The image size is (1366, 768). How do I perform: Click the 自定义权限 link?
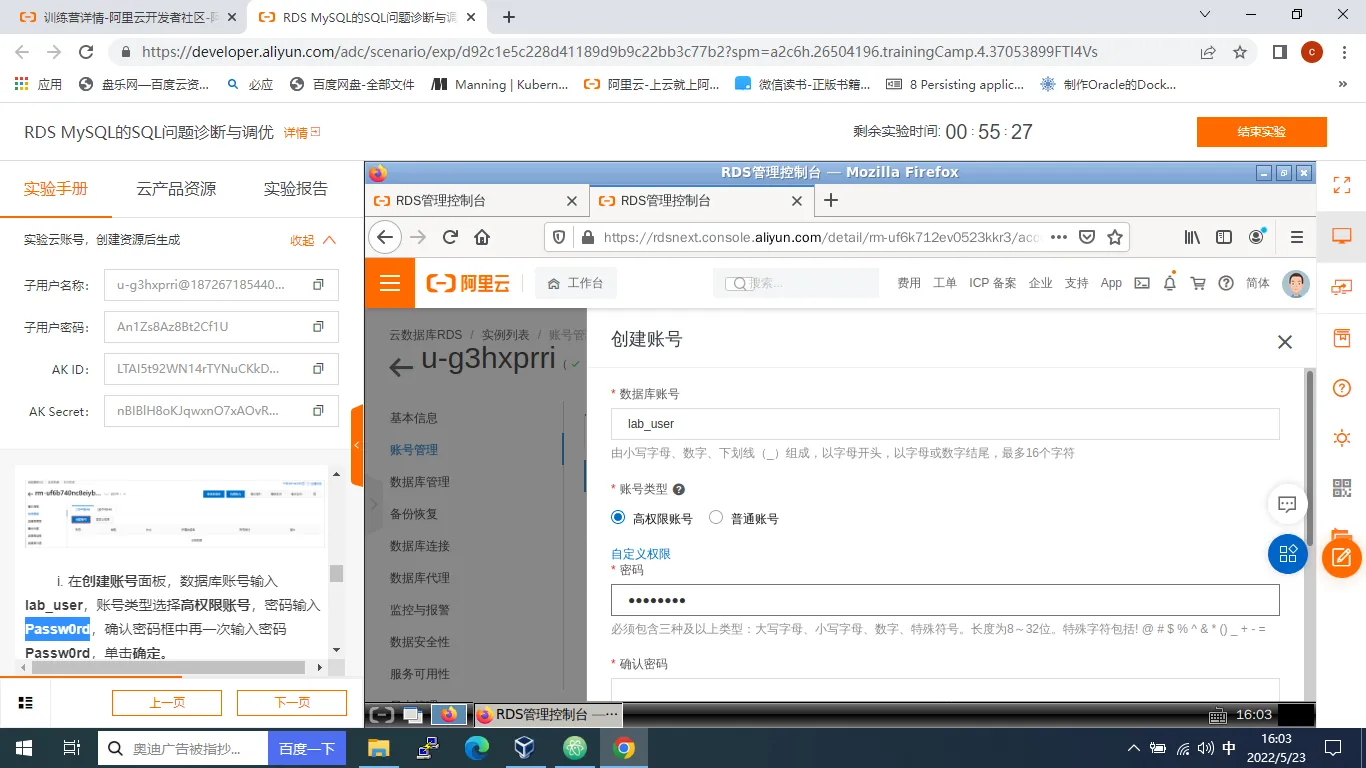(x=641, y=554)
